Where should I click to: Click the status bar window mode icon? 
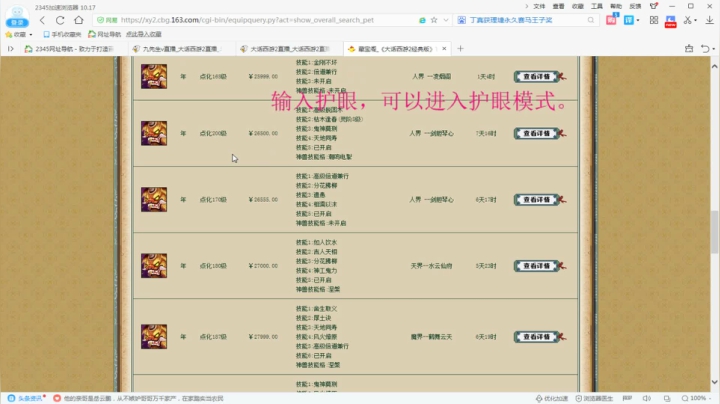click(x=667, y=398)
